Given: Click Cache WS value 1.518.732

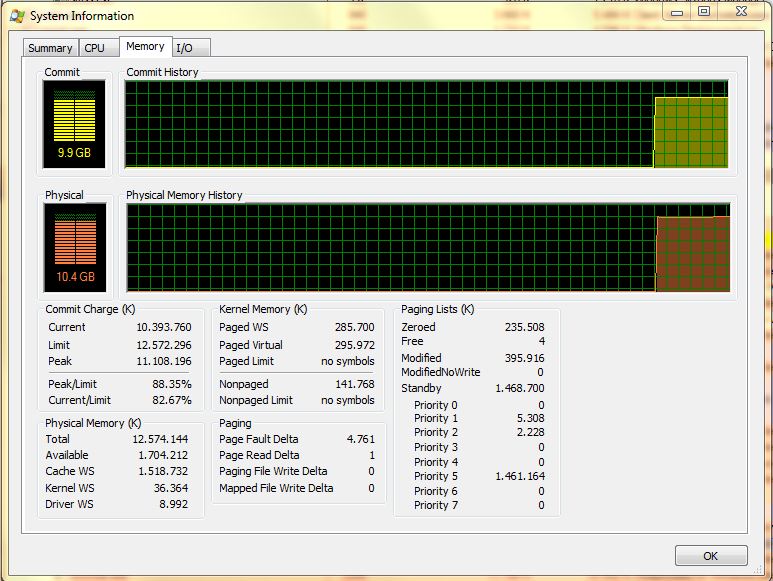Looking at the screenshot, I should tap(163, 471).
